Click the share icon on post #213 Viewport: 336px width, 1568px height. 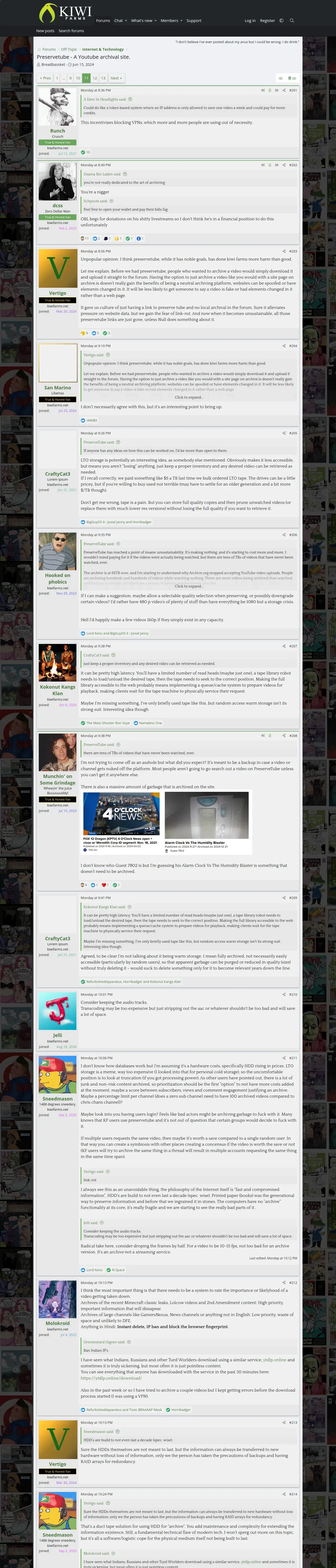[x=284, y=1422]
